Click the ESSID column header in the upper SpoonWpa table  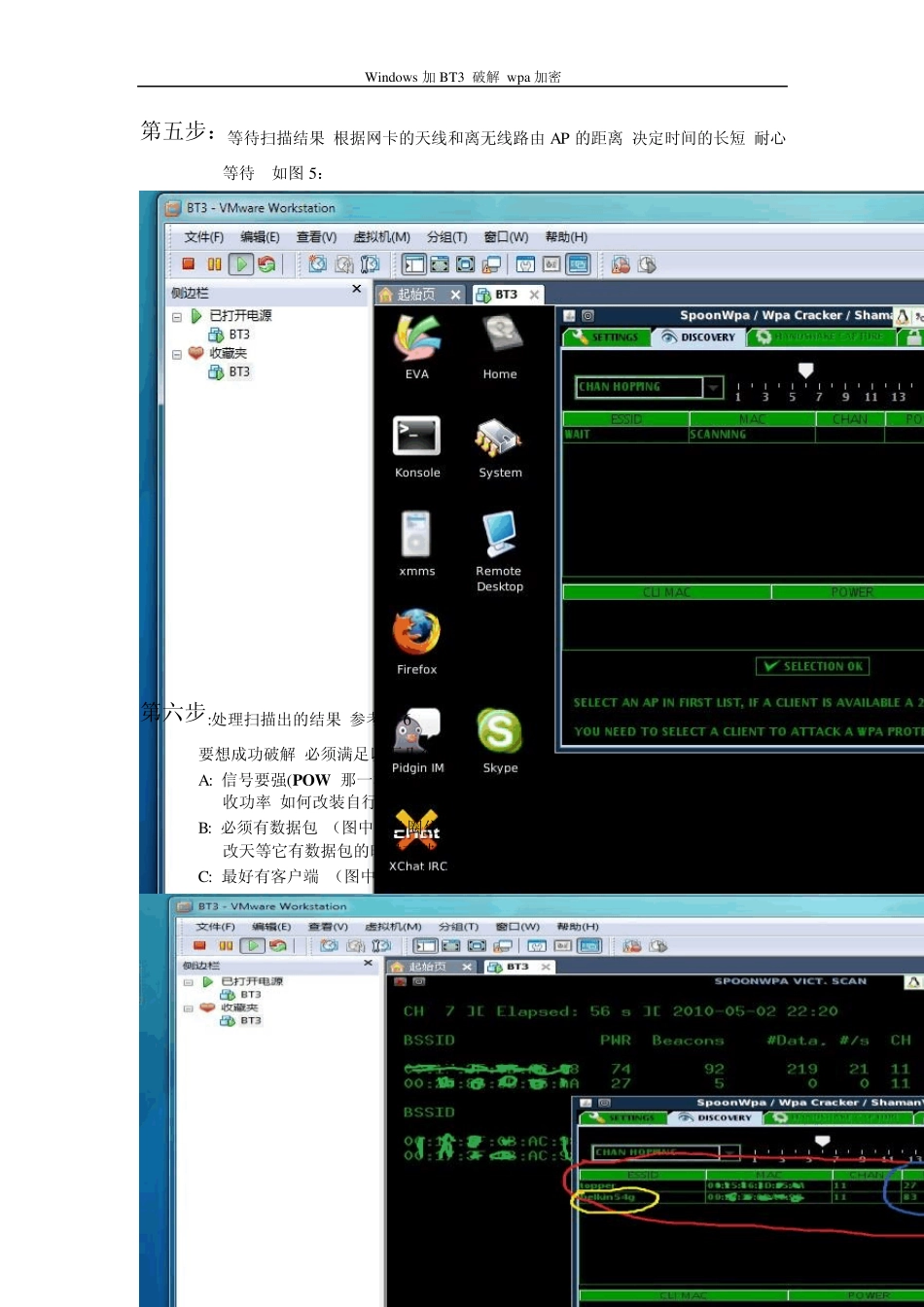(x=626, y=419)
